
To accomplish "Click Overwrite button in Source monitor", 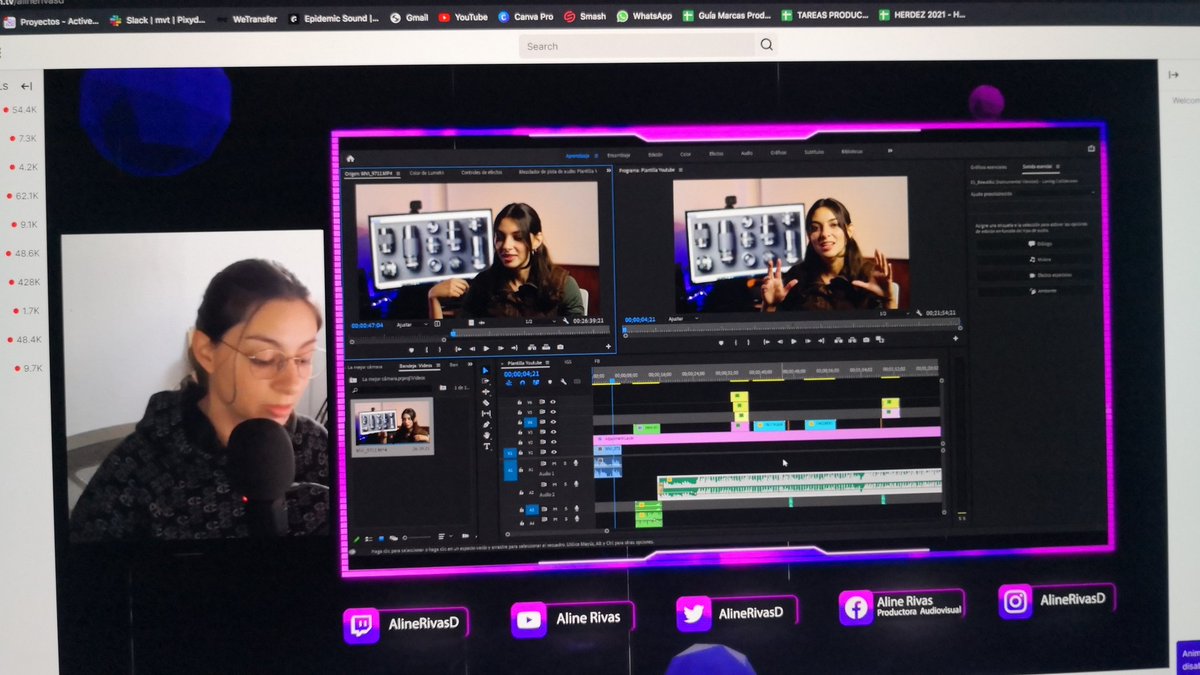I will [546, 348].
